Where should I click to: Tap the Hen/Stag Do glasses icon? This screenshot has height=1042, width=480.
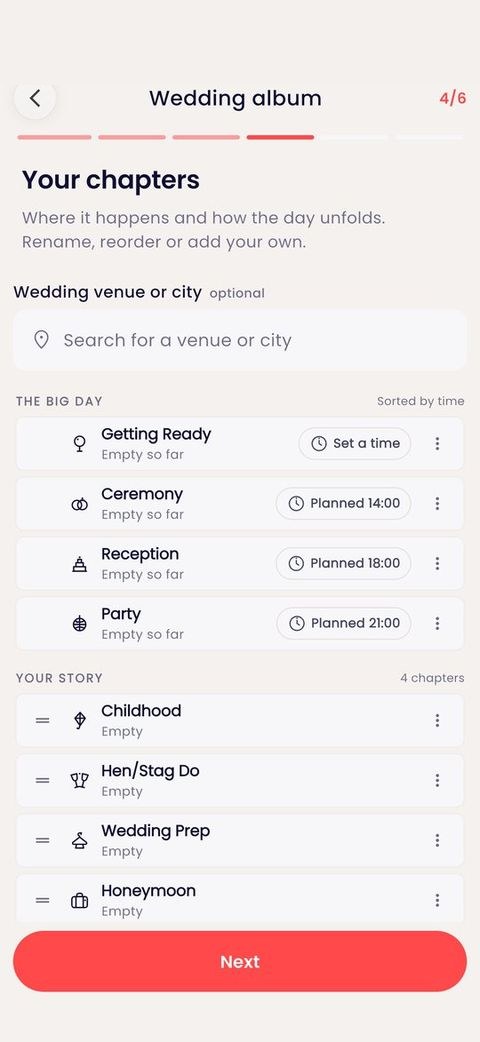(79, 780)
